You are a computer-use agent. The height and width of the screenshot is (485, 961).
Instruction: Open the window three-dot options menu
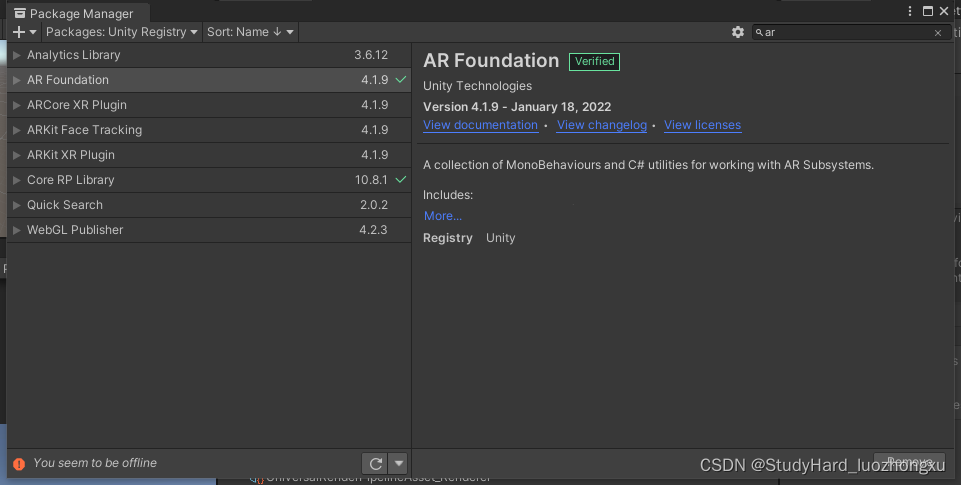(910, 11)
